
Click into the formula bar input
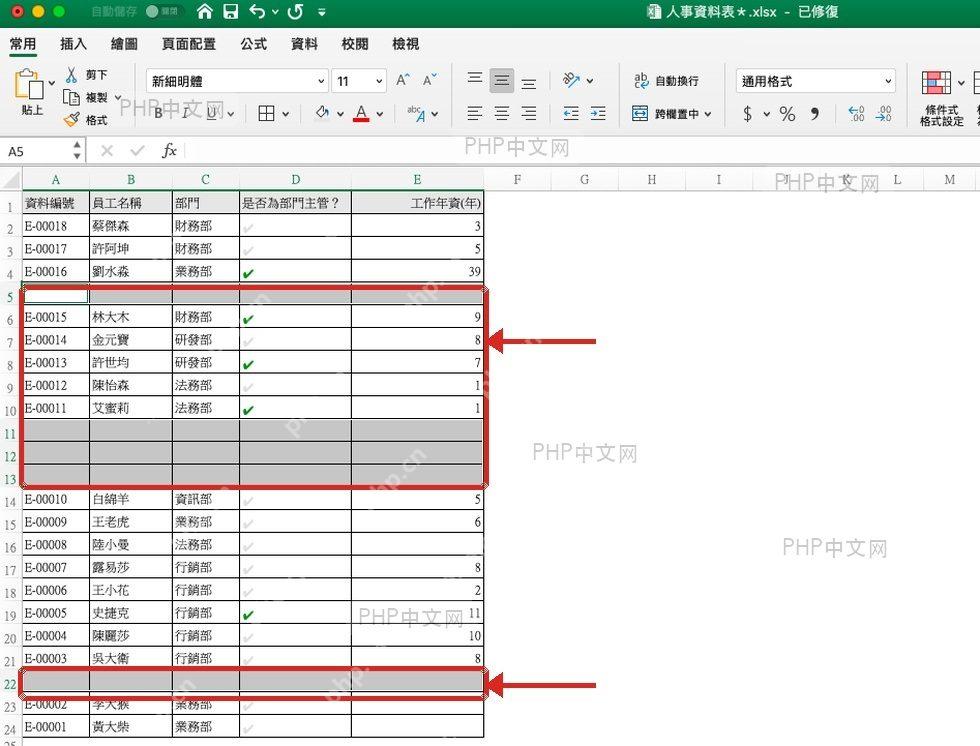[581, 151]
